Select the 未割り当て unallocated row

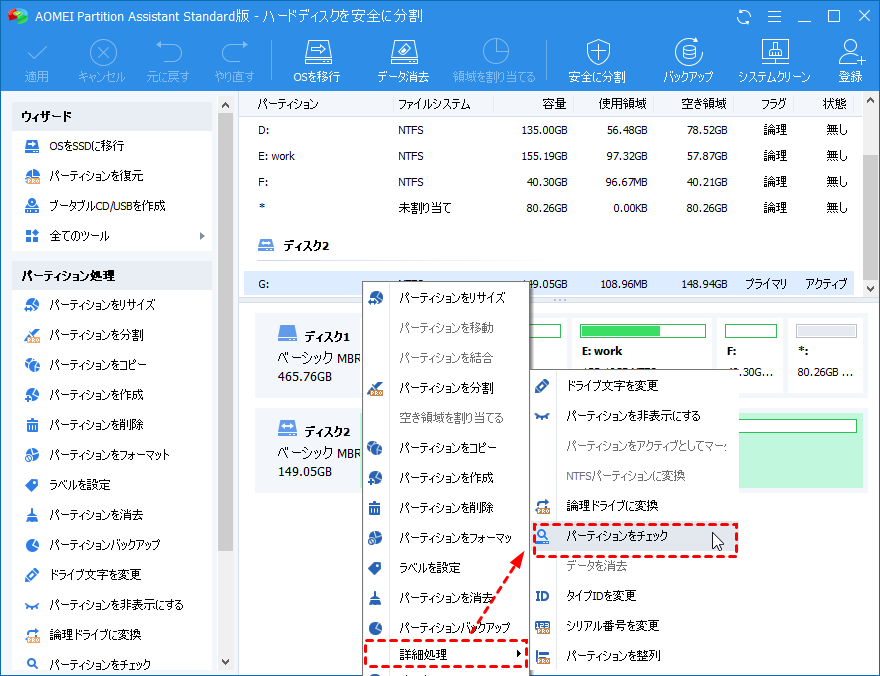549,208
